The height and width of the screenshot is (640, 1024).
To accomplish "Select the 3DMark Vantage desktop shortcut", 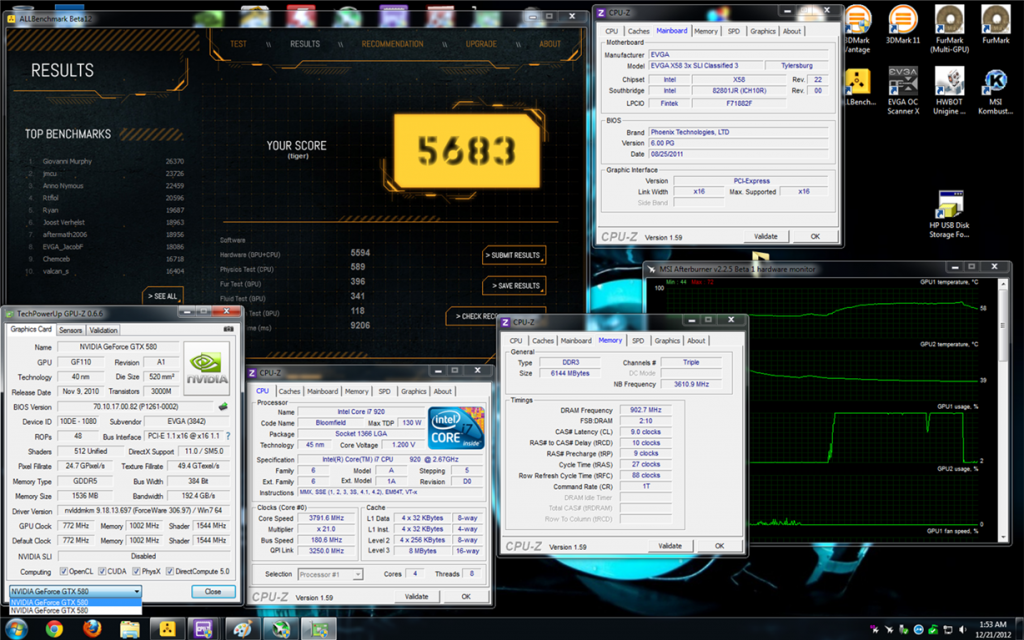I will pyautogui.click(x=857, y=28).
